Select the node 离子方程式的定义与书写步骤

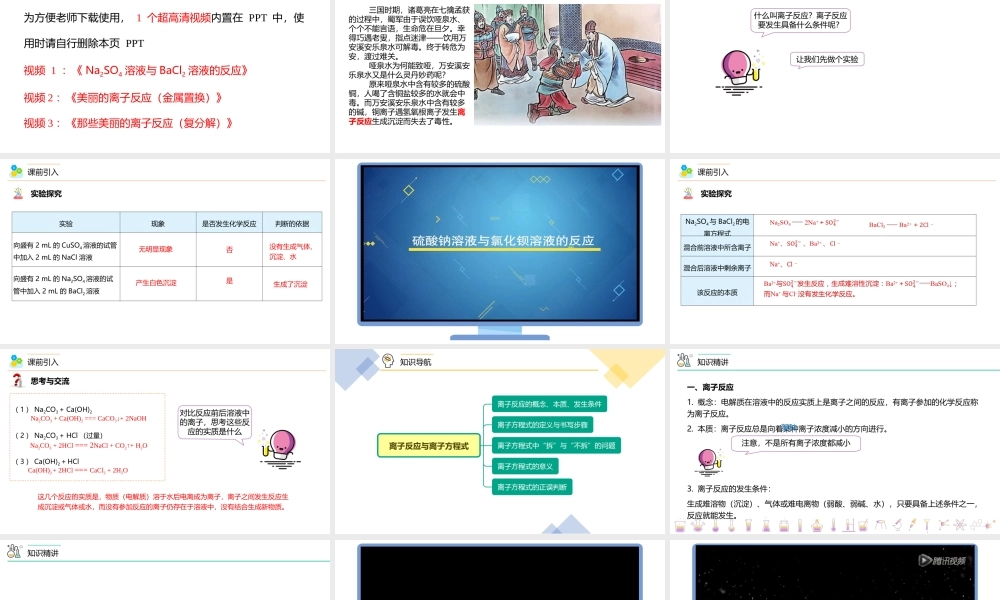[542, 424]
